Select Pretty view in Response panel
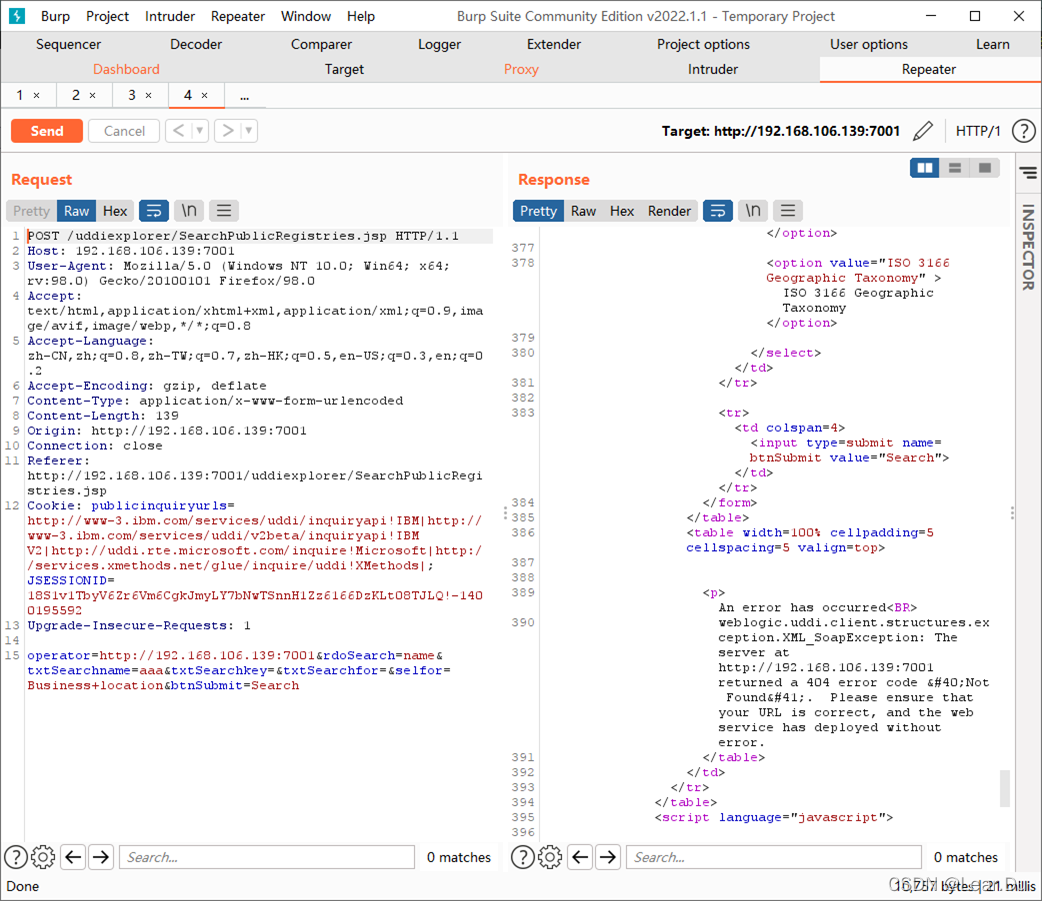 pyautogui.click(x=538, y=211)
